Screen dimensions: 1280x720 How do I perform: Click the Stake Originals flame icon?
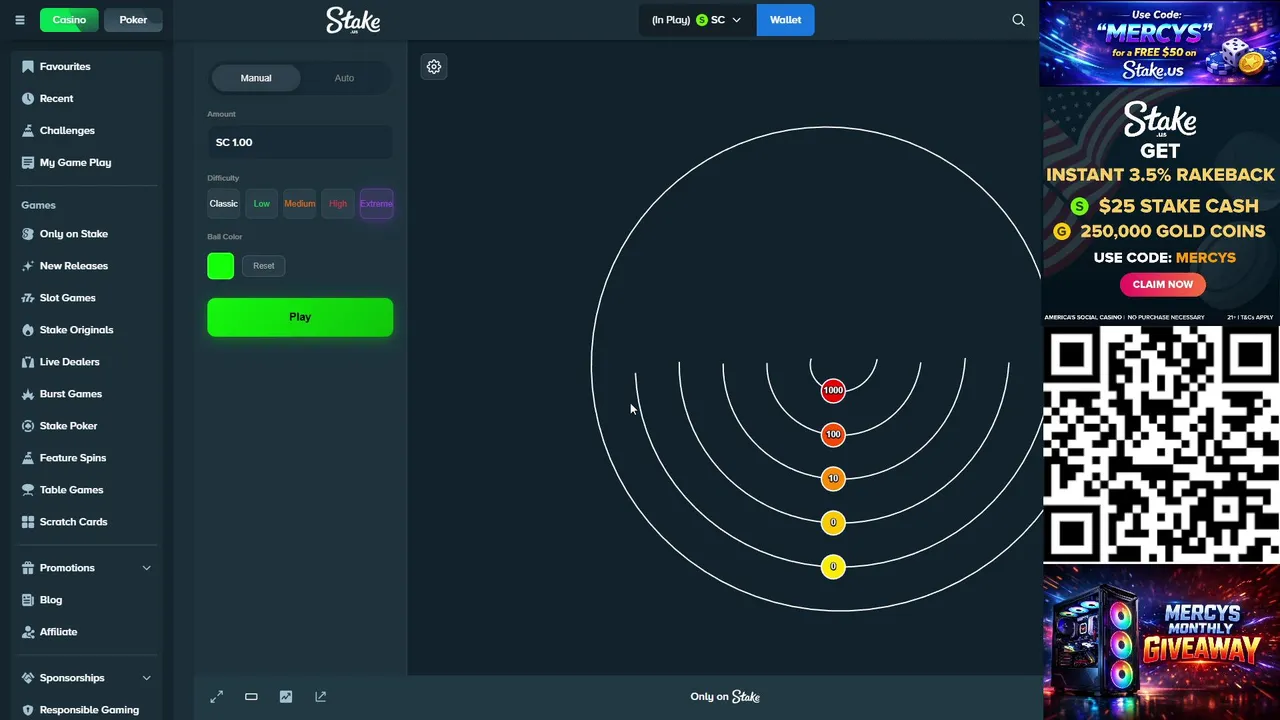[x=28, y=330]
